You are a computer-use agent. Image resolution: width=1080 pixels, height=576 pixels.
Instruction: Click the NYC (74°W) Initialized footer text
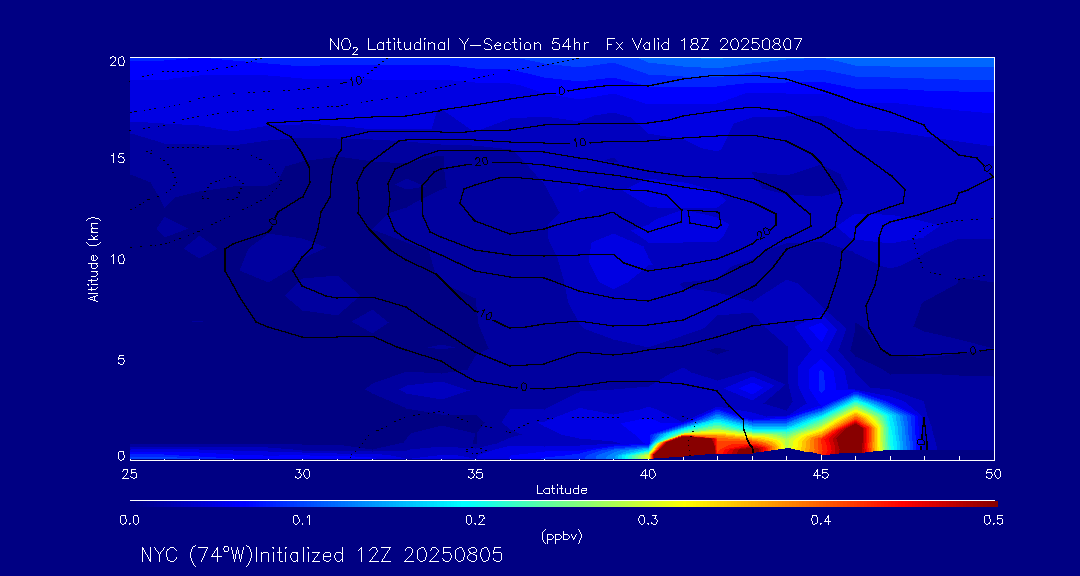pos(322,555)
